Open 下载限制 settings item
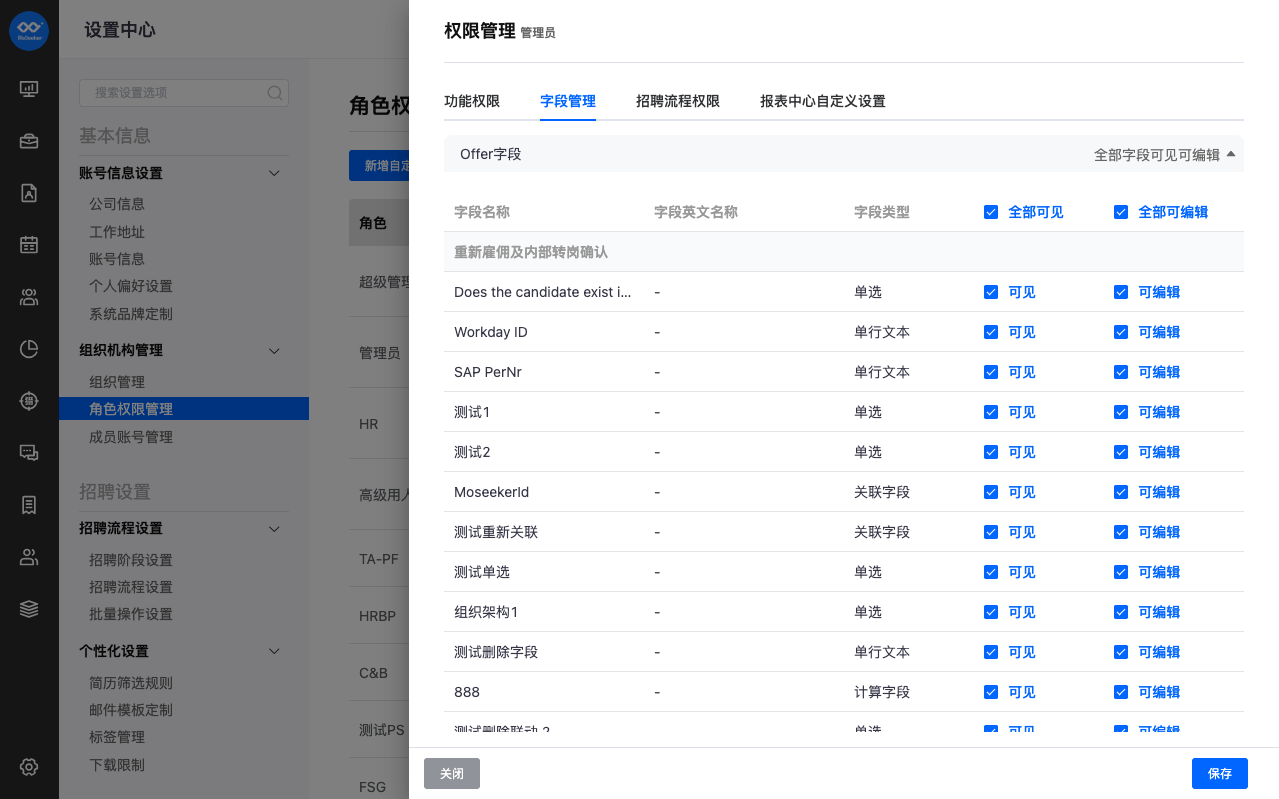 pyautogui.click(x=117, y=765)
